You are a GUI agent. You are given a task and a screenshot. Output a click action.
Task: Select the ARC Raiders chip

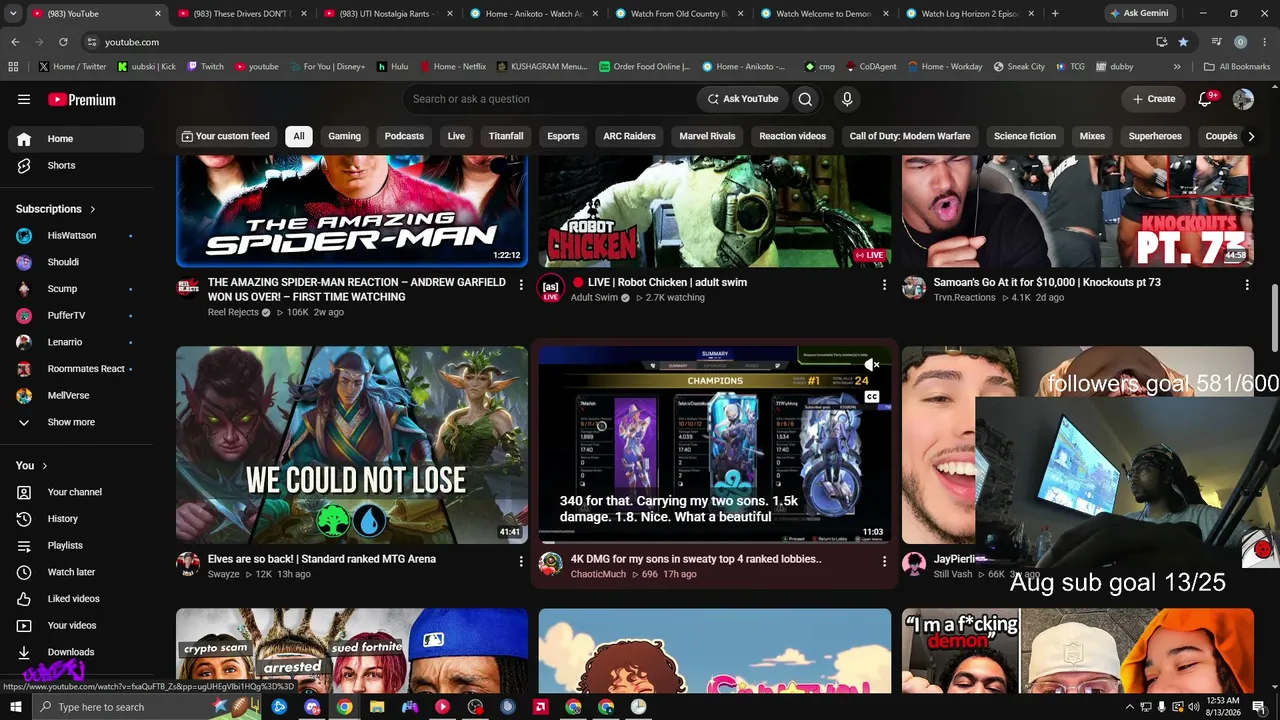[629, 136]
